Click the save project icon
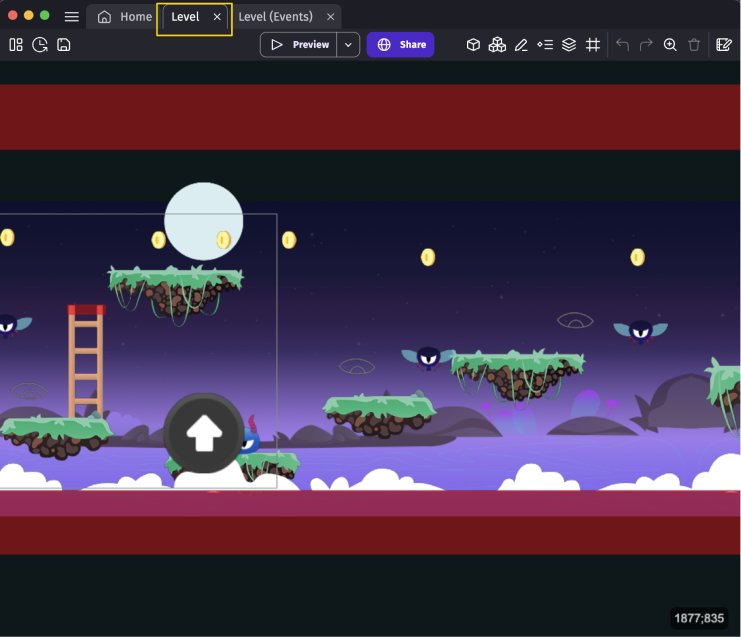The image size is (741, 637). tap(64, 45)
